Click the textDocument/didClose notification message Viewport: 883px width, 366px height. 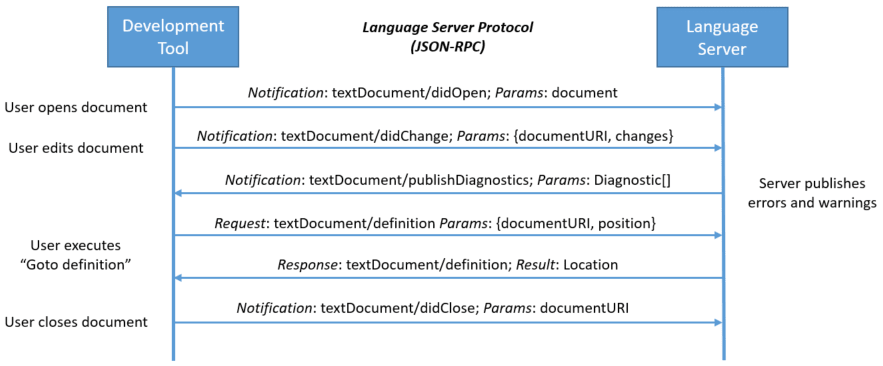point(432,308)
